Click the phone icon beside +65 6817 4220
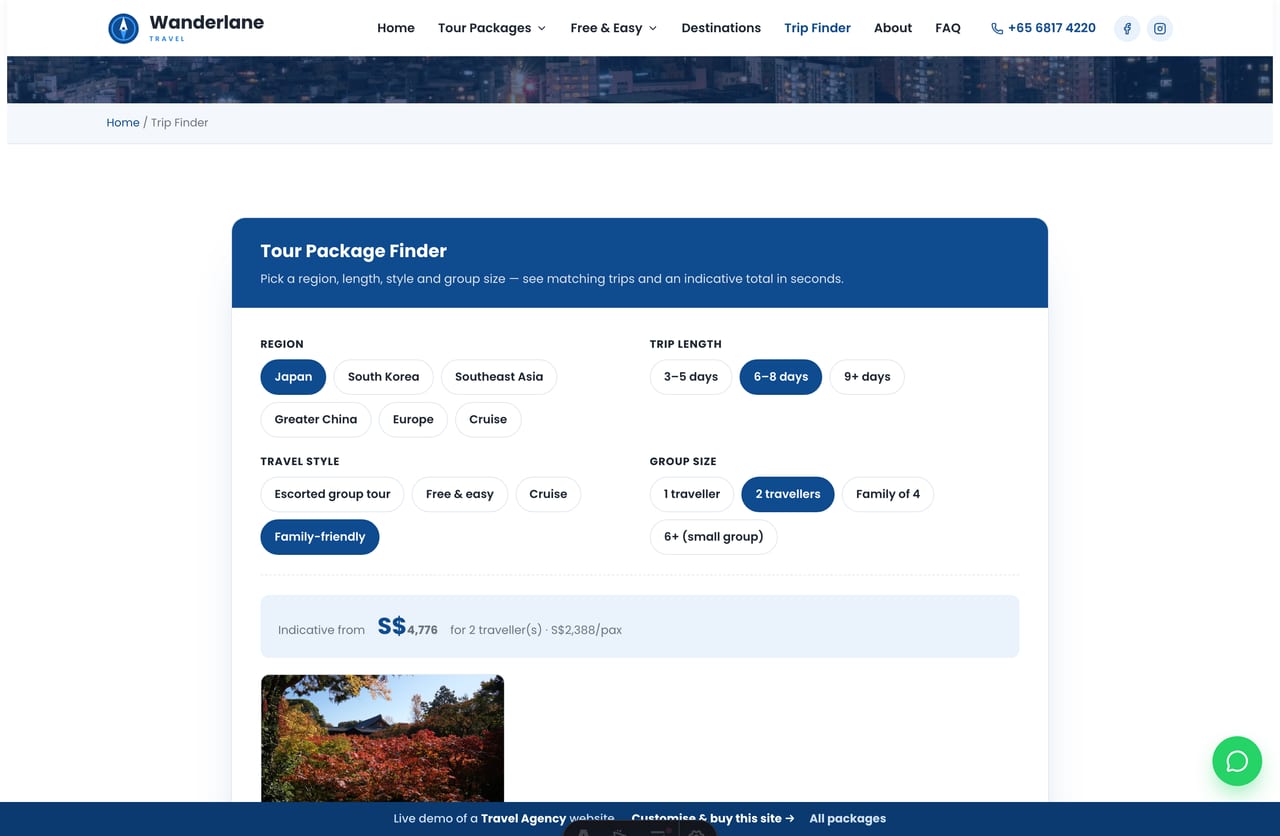 (x=997, y=28)
